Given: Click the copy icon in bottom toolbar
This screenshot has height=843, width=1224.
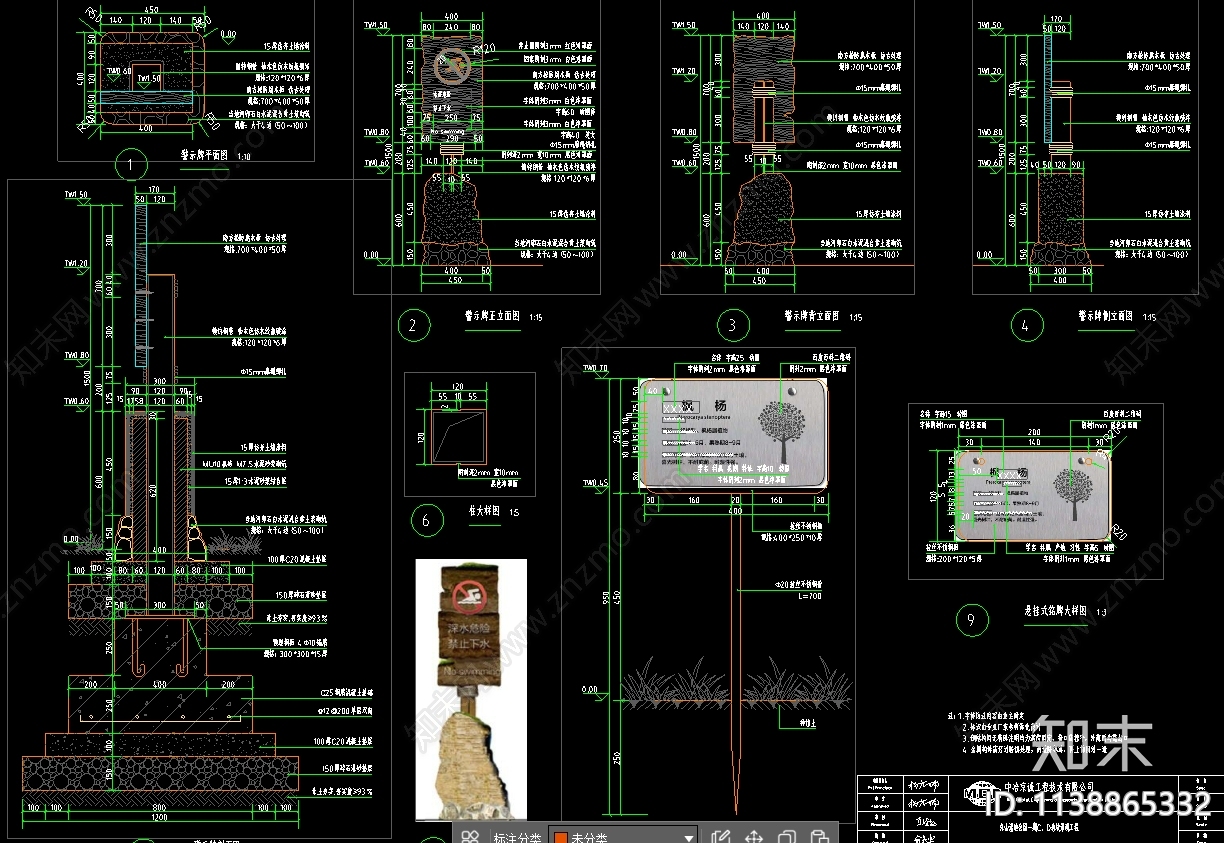Looking at the screenshot, I should [x=787, y=837].
